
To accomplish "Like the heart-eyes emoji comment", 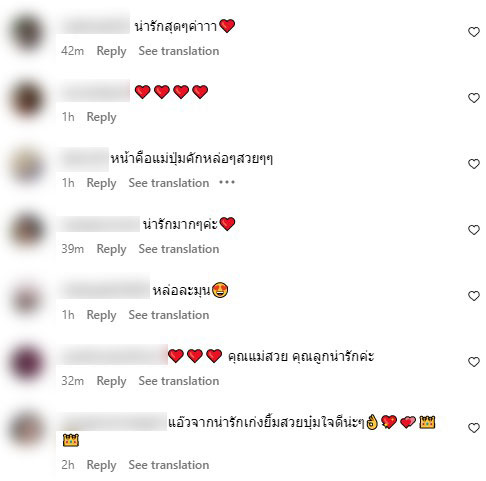I will (474, 296).
